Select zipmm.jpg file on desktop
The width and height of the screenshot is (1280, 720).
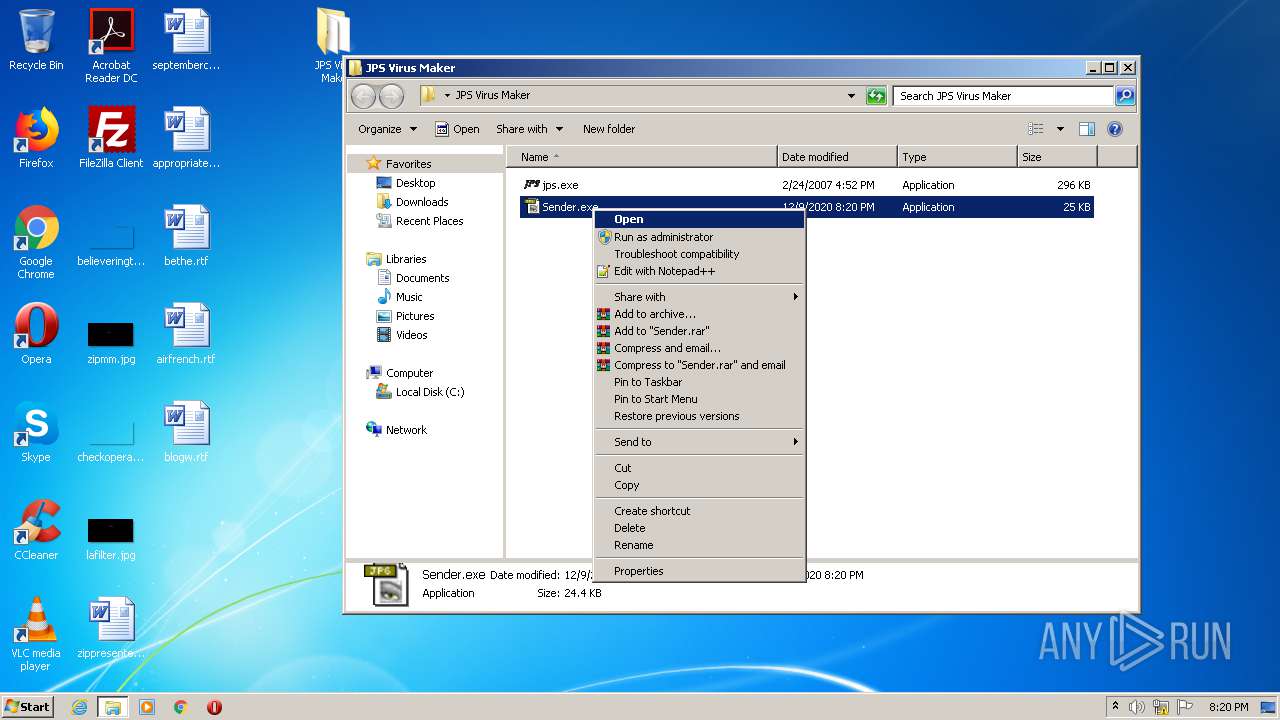click(x=111, y=343)
